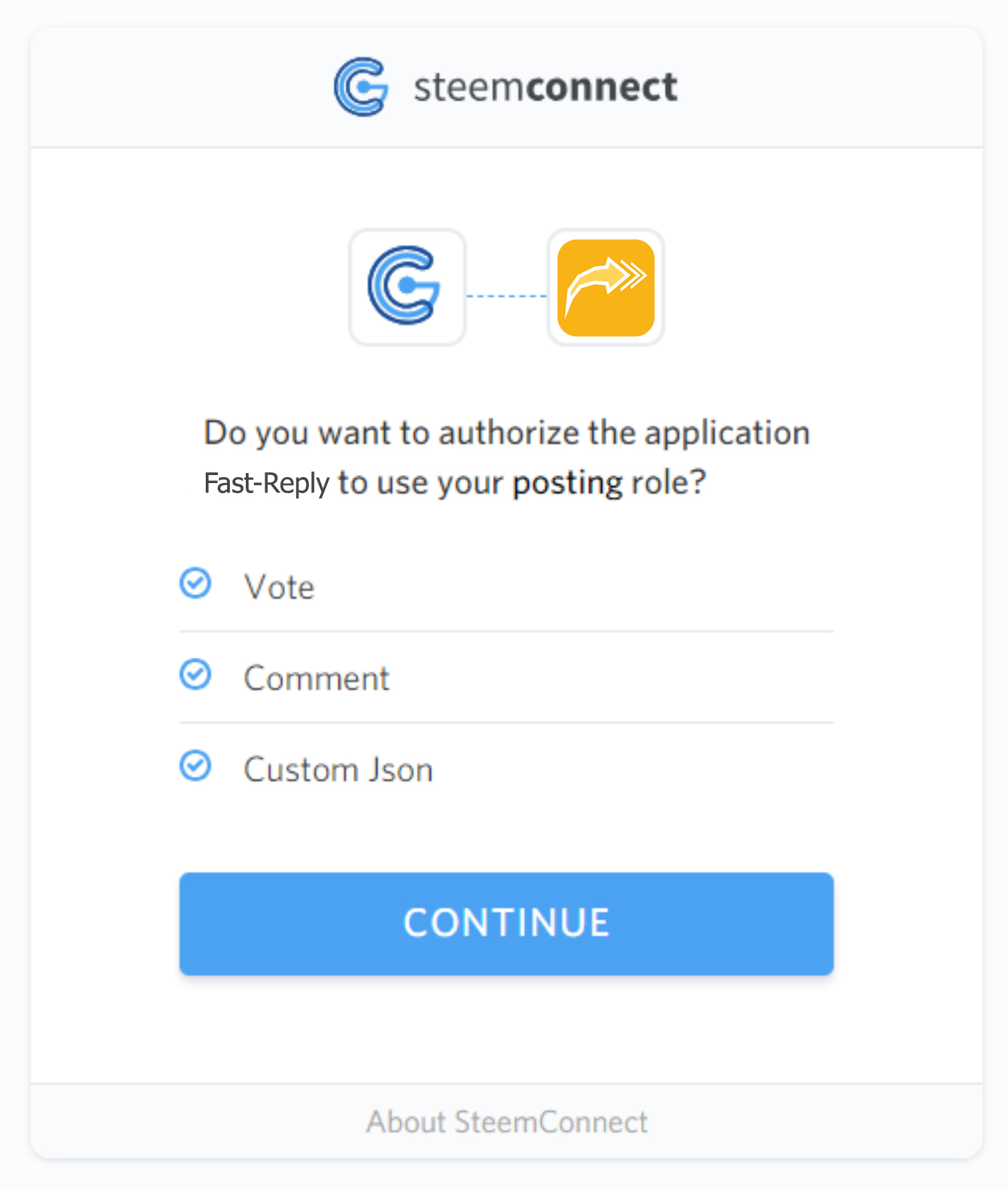Click the dashed connector between app icons
1008x1190 pixels.
[506, 295]
